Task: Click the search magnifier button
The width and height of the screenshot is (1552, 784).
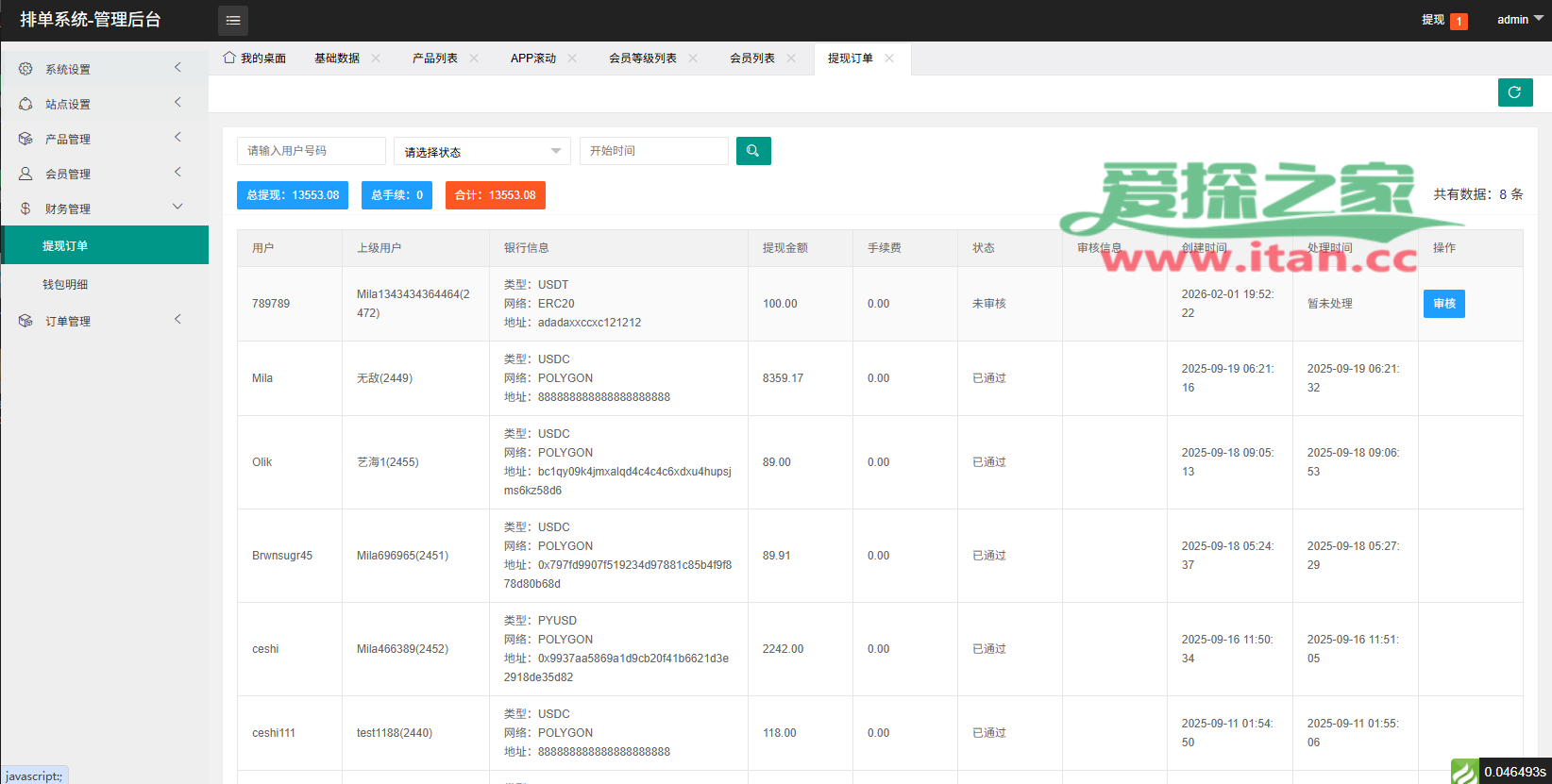Action: (x=753, y=151)
